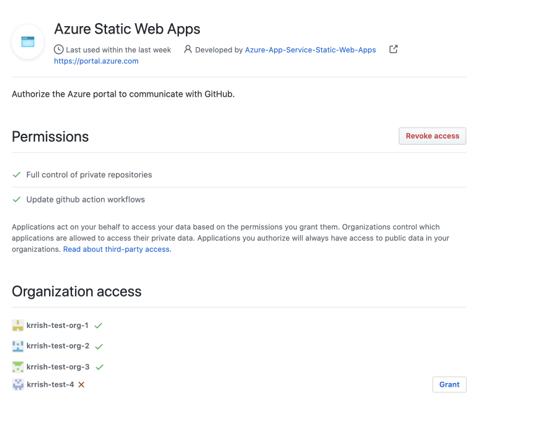Click Last used within the last week text

coord(118,50)
